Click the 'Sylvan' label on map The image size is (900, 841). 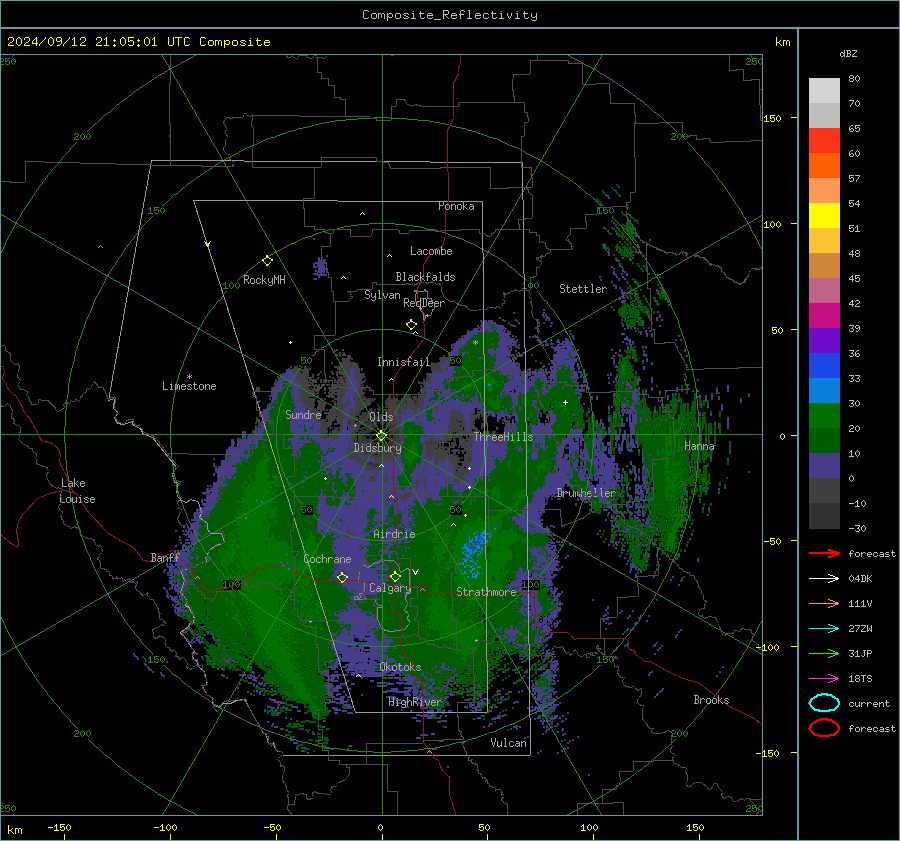[x=382, y=295]
